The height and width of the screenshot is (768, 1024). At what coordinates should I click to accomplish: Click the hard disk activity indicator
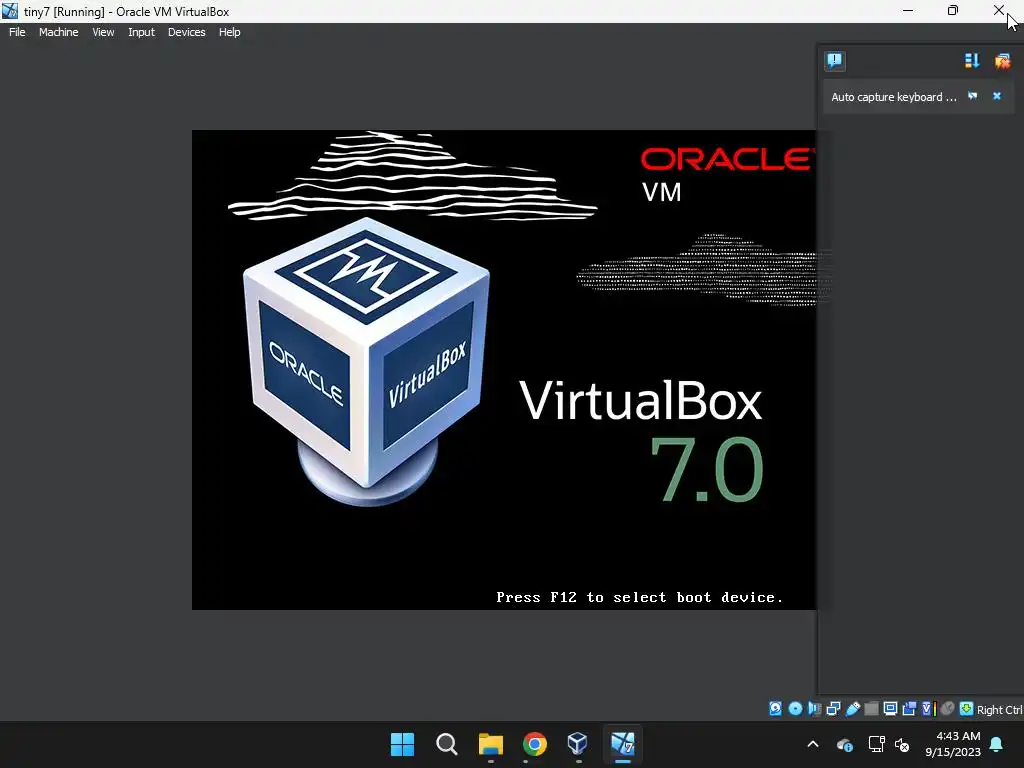point(775,709)
